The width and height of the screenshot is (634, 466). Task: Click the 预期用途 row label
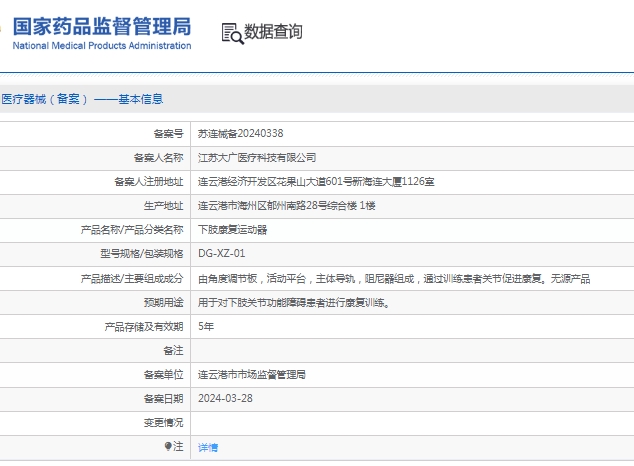coord(164,302)
